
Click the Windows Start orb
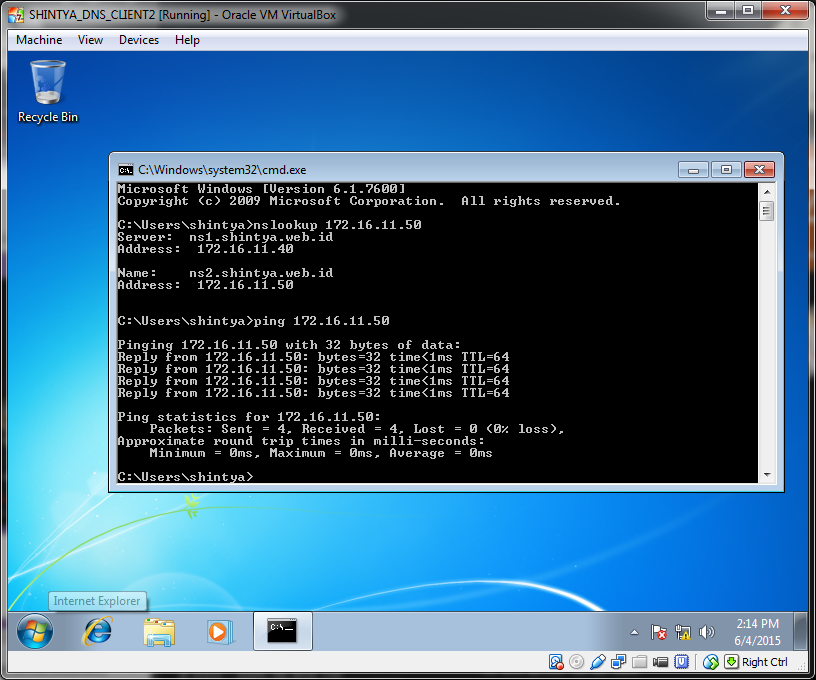(35, 631)
